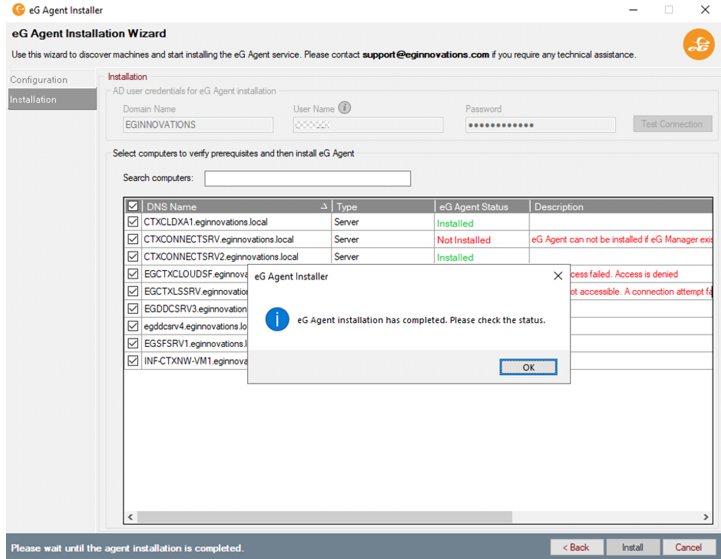The width and height of the screenshot is (721, 559).
Task: Uncheck the CTXCONNECTSRV2.eginnovations.local checkbox
Action: click(x=133, y=257)
